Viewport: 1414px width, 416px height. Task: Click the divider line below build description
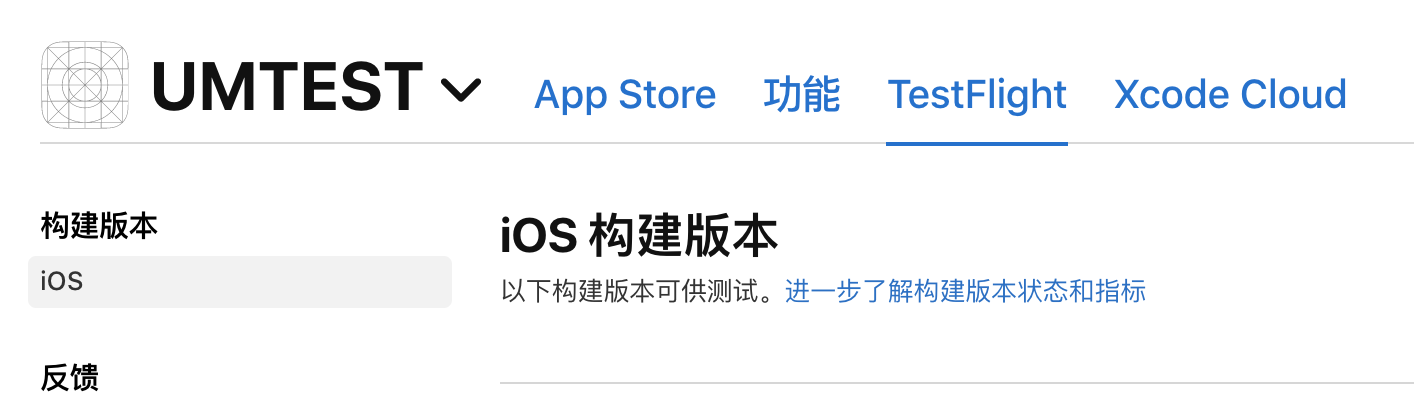(x=957, y=382)
